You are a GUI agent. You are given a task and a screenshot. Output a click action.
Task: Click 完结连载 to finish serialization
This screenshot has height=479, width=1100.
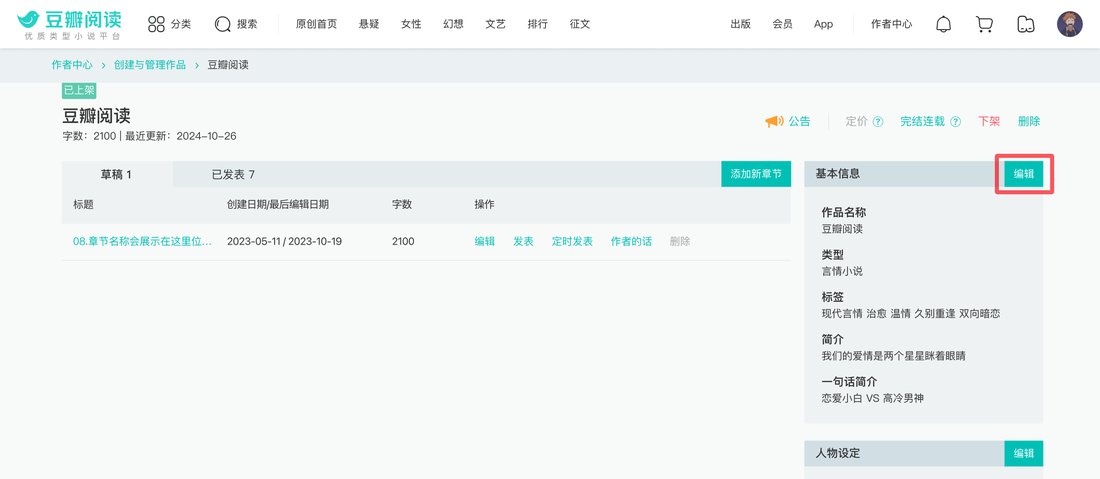[x=923, y=121]
